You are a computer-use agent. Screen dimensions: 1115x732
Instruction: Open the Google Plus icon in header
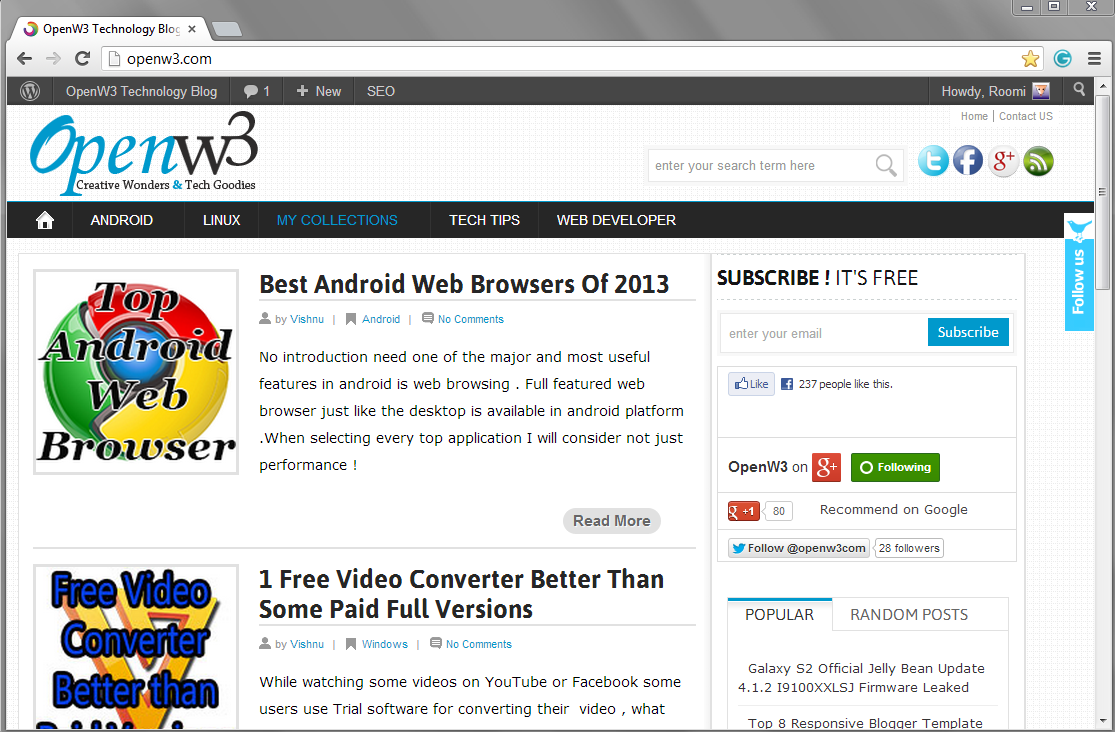click(1003, 161)
